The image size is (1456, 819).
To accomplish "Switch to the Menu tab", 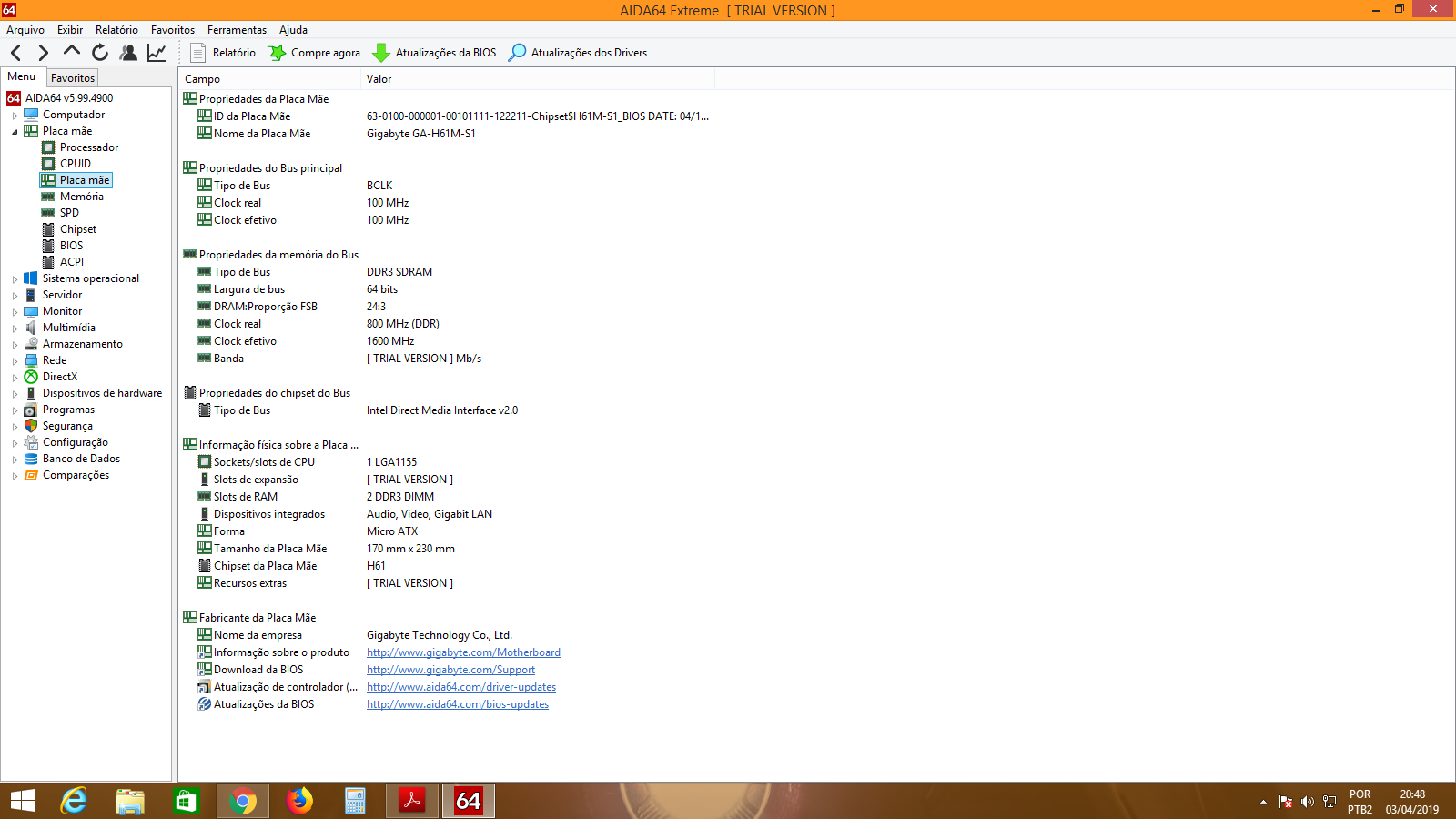I will pos(22,76).
